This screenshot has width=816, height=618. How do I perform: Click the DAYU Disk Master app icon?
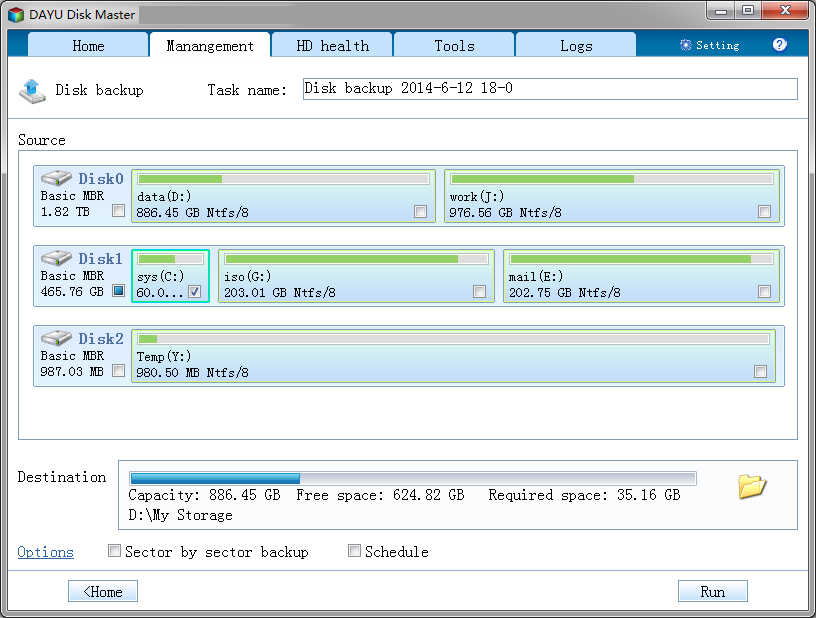tap(16, 15)
